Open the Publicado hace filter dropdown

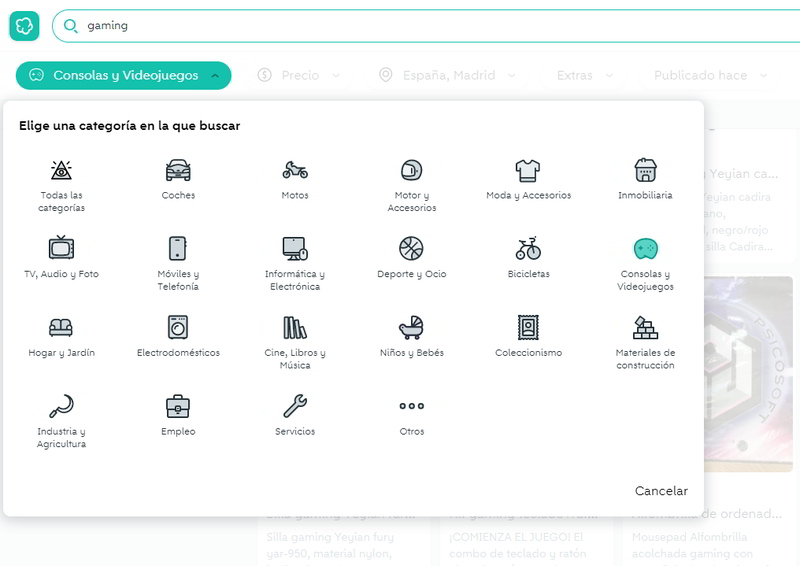(x=710, y=76)
